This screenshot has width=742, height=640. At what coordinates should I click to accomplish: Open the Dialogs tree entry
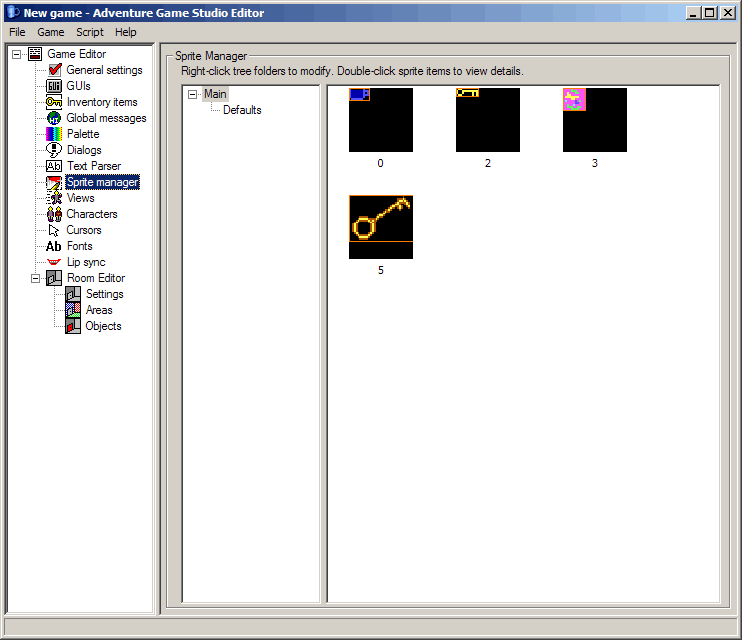tap(84, 150)
